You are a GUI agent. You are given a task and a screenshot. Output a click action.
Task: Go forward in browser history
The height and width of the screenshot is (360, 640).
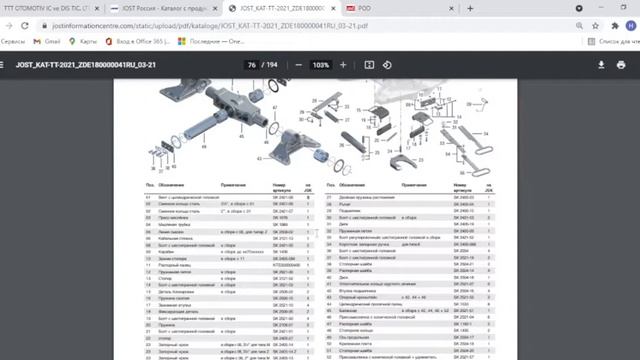(x=9, y=26)
